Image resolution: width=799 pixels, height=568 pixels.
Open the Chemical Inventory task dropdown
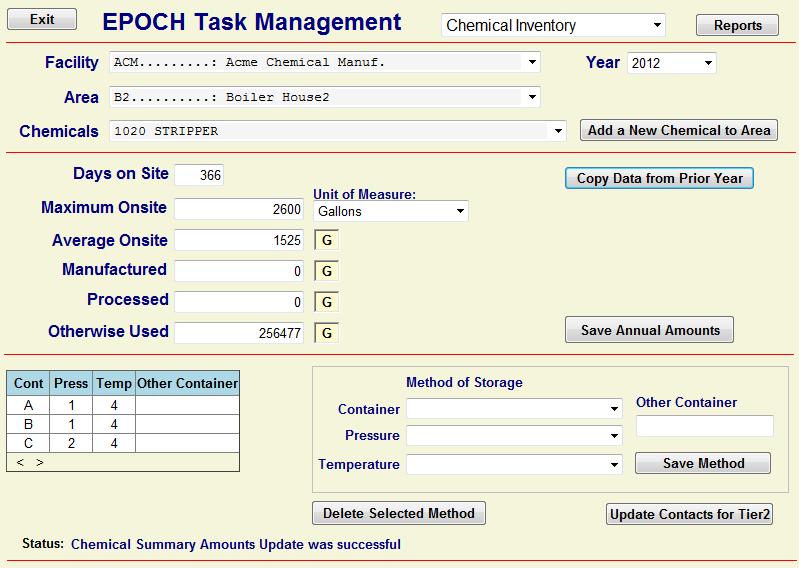553,25
